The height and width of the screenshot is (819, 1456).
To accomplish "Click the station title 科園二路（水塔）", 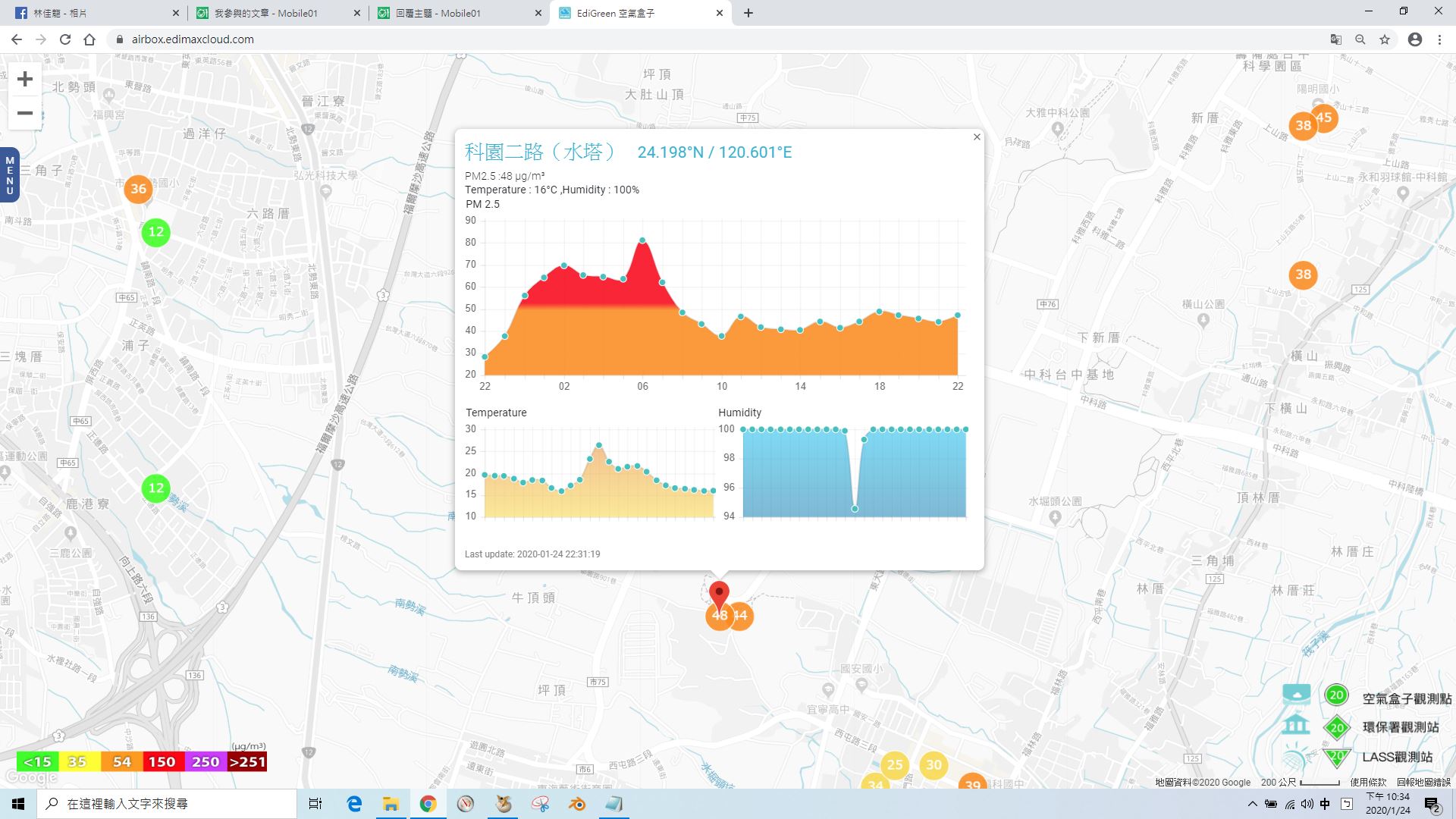I will pos(541,152).
